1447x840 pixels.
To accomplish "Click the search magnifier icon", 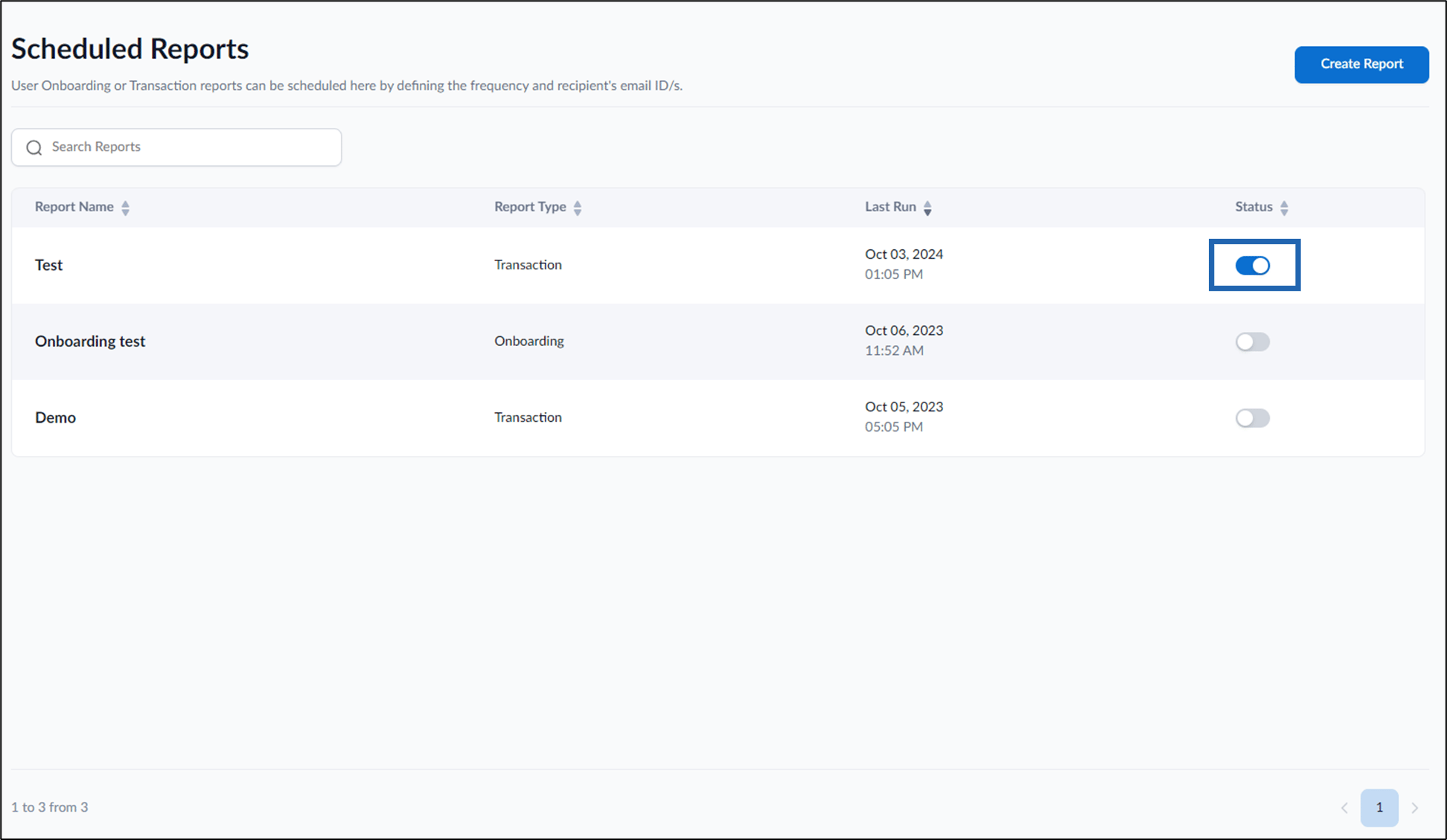I will point(34,147).
